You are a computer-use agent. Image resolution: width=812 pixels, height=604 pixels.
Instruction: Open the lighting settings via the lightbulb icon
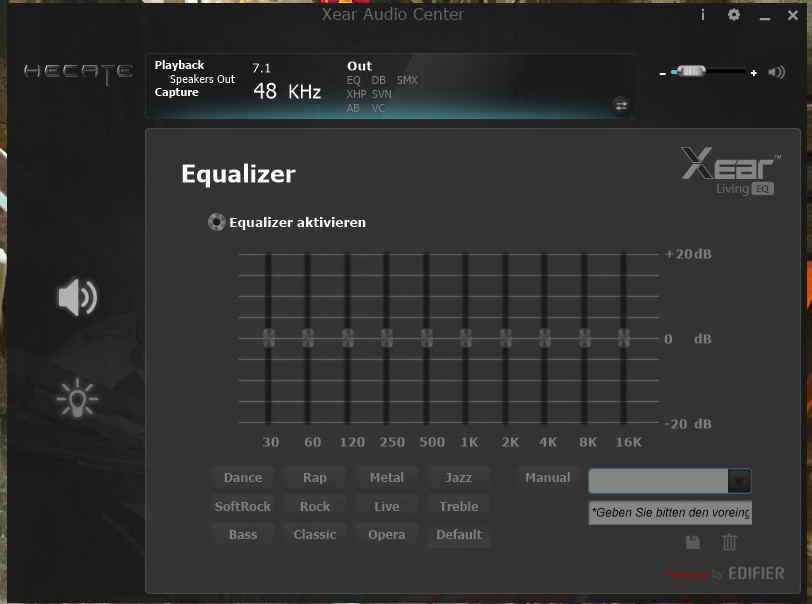tap(78, 398)
